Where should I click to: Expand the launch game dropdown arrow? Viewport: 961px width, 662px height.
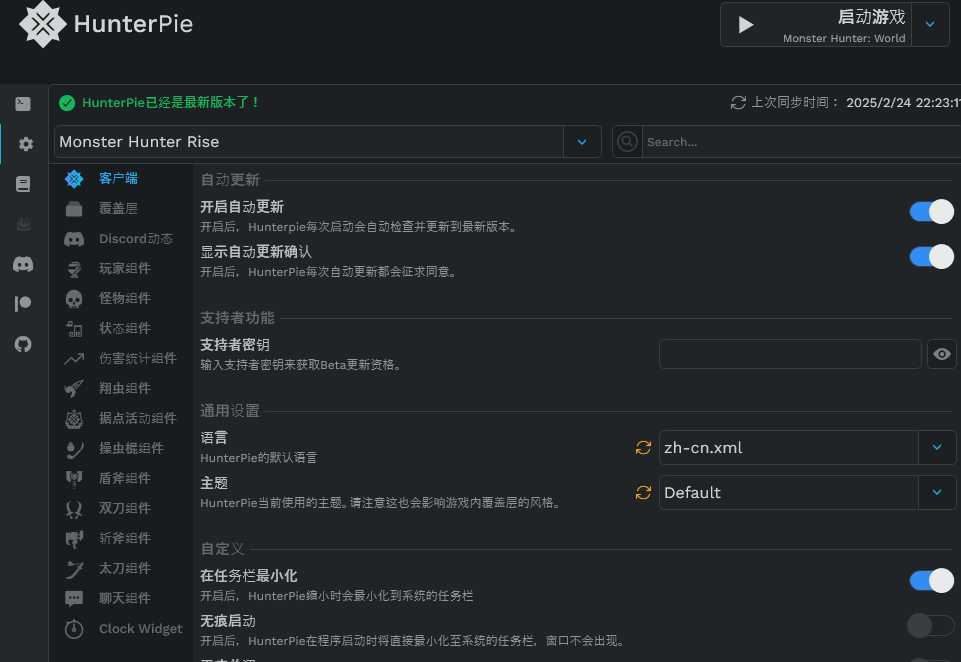coord(930,24)
